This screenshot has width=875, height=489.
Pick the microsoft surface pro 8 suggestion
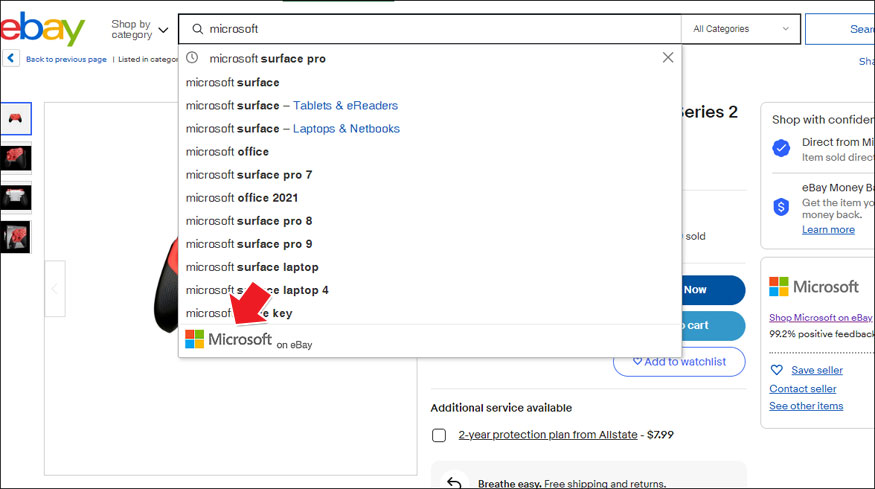click(248, 221)
